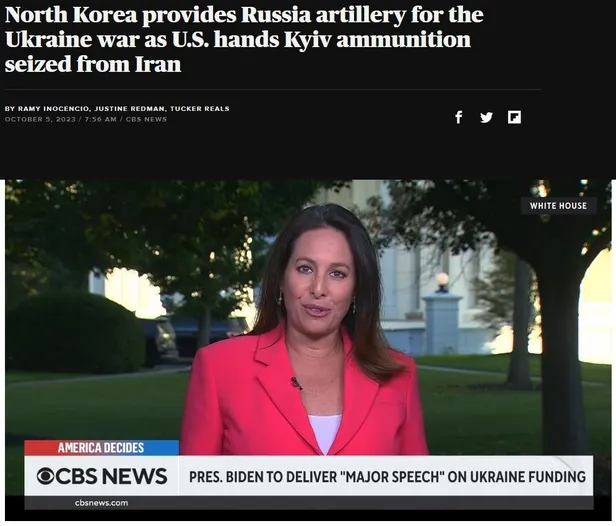Viewport: 616px width, 526px height.
Task: Open author Justine Redman's byline
Action: (130, 108)
